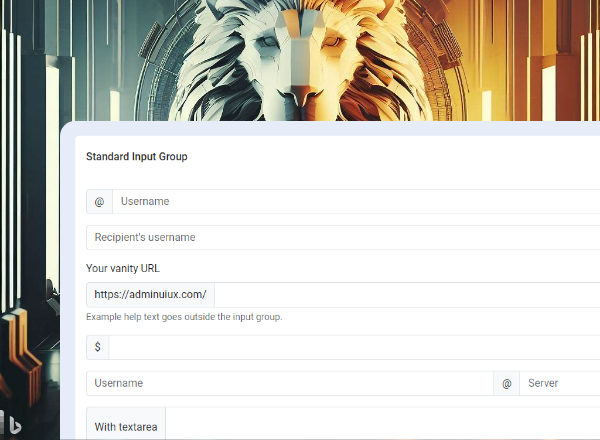Image resolution: width=600 pixels, height=440 pixels.
Task: Click the @ prefix beside first Username
Action: 99,202
